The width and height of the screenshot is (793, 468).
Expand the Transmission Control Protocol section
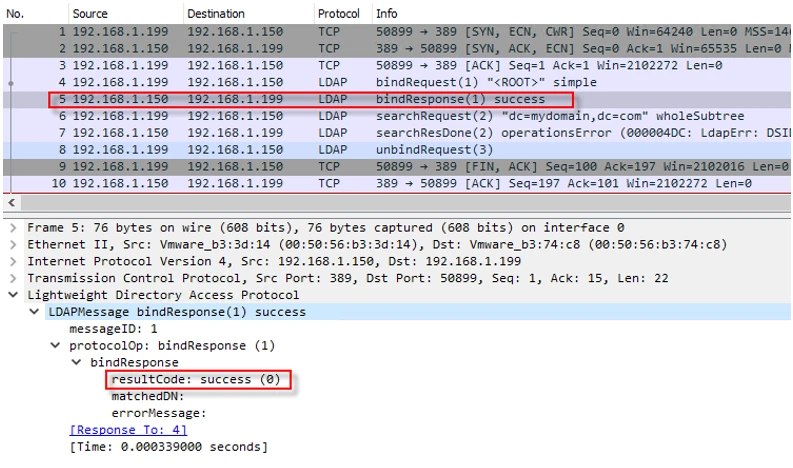click(x=12, y=279)
